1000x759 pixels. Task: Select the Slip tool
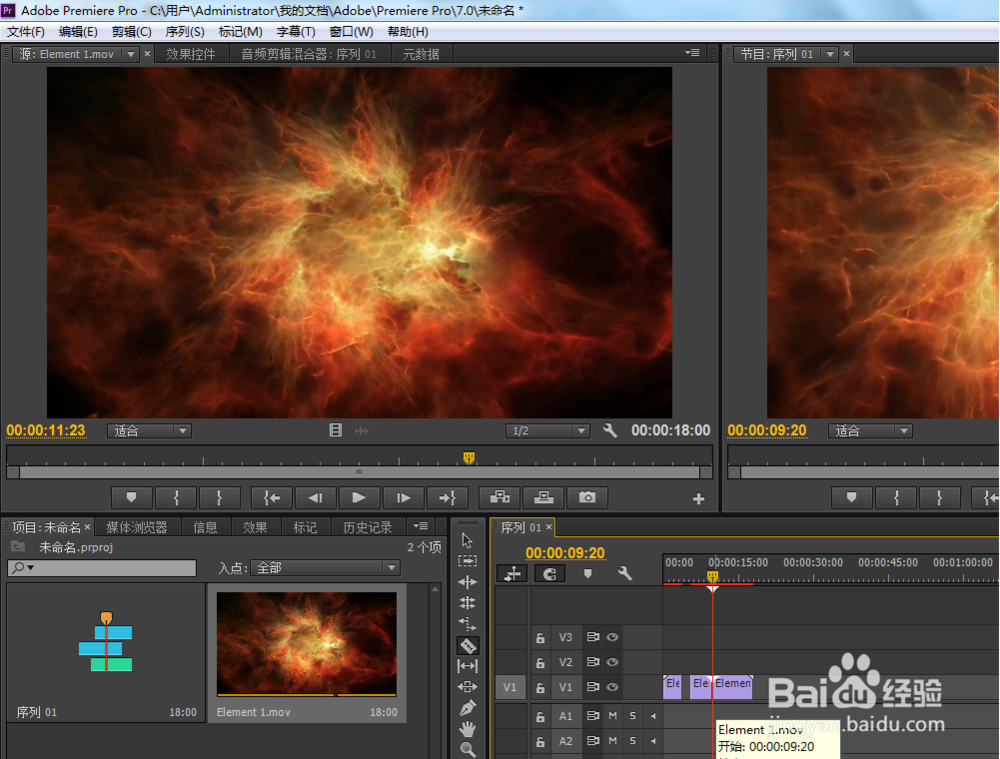point(467,666)
